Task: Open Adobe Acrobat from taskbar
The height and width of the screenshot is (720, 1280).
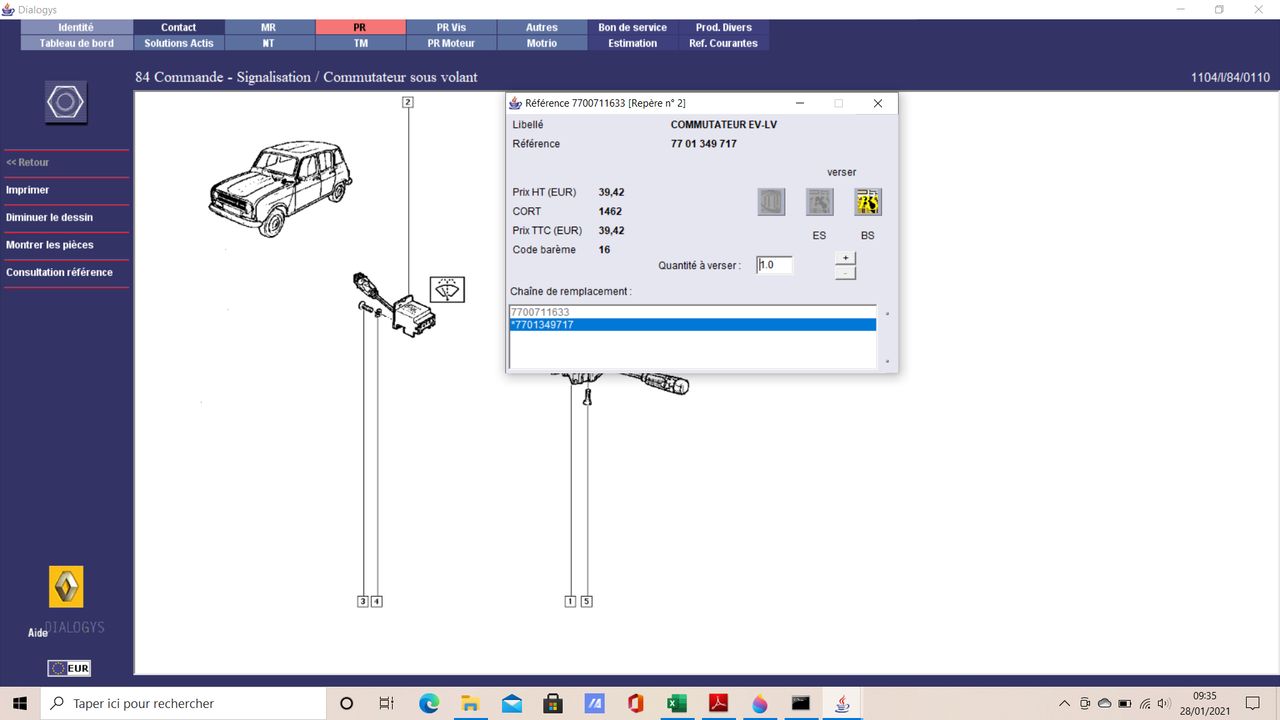Action: click(718, 703)
